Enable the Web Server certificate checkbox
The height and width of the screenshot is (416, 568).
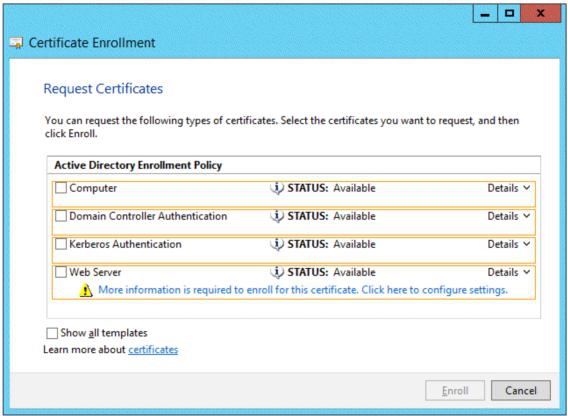click(61, 272)
